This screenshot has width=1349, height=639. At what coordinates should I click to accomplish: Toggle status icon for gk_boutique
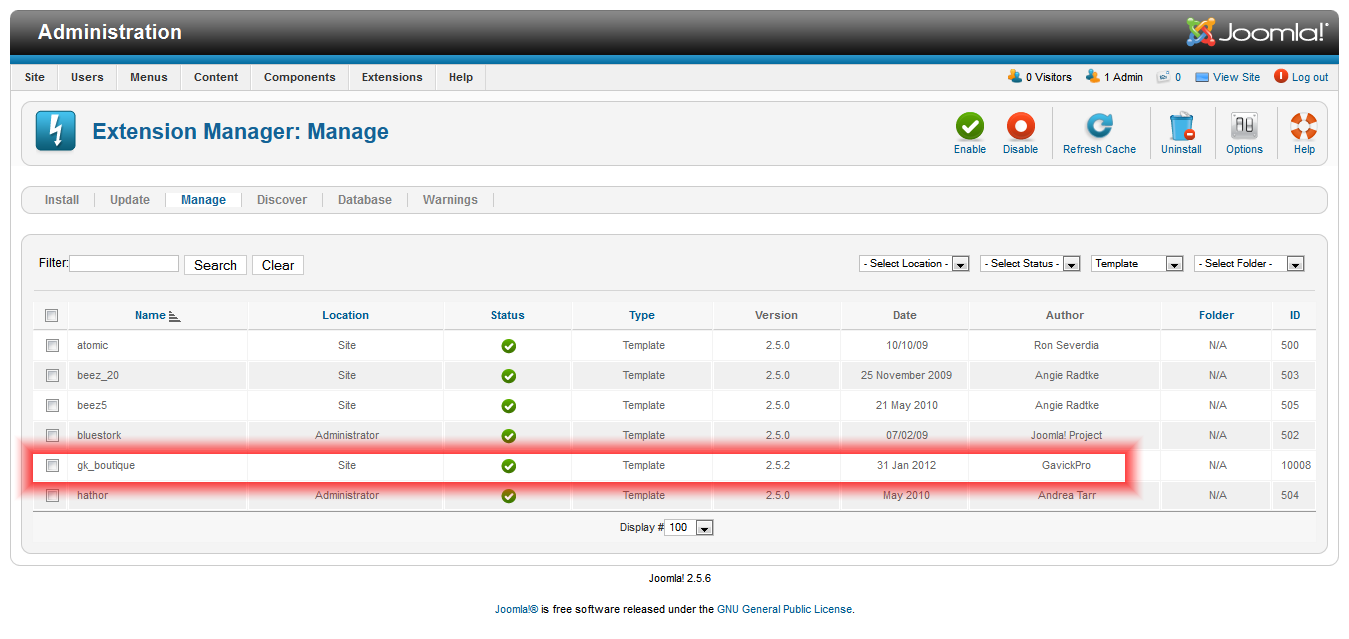508,466
